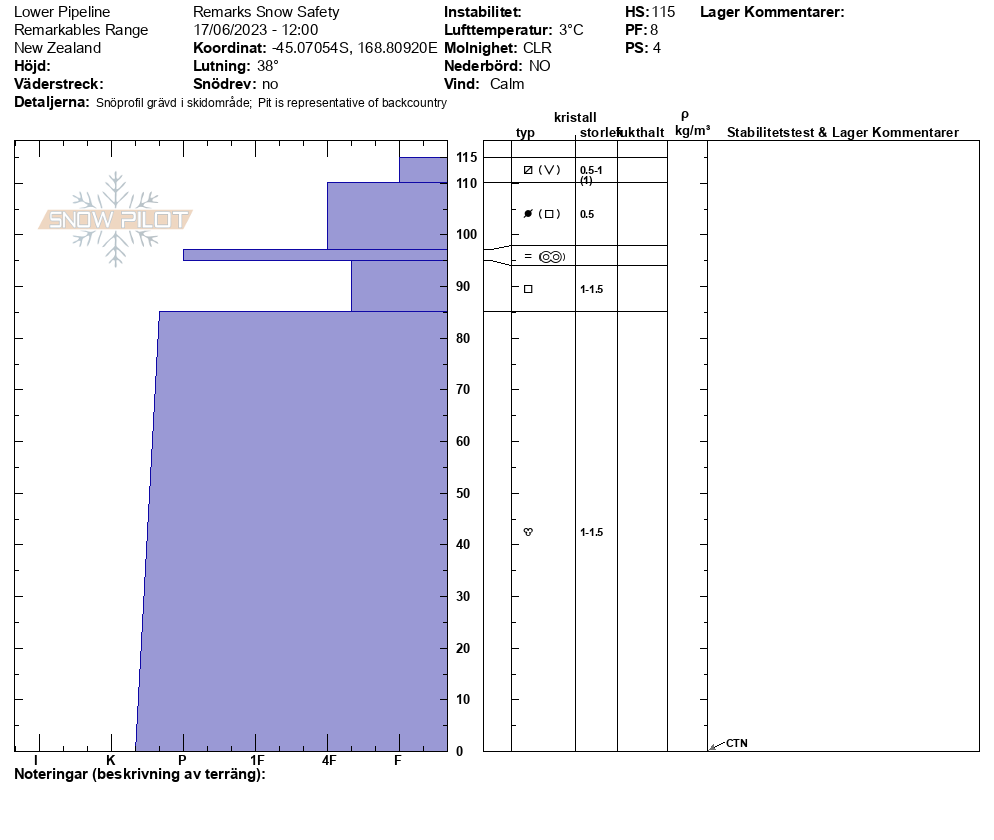This screenshot has height=840, width=994.
Task: Click the '1-1.5' grain size at 90 cm
Action: [x=591, y=289]
